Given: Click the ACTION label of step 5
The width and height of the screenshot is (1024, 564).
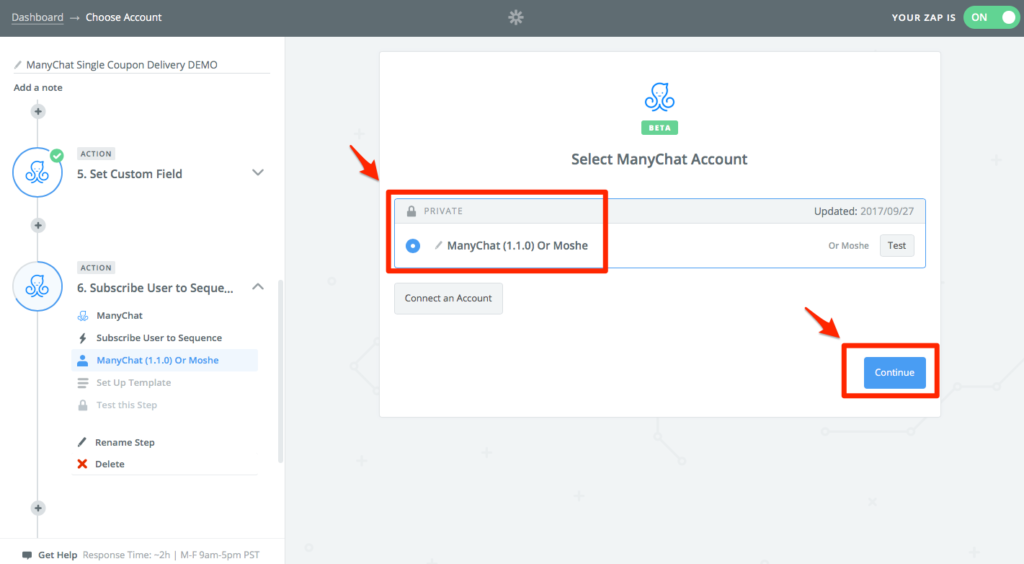Looking at the screenshot, I should click(96, 154).
